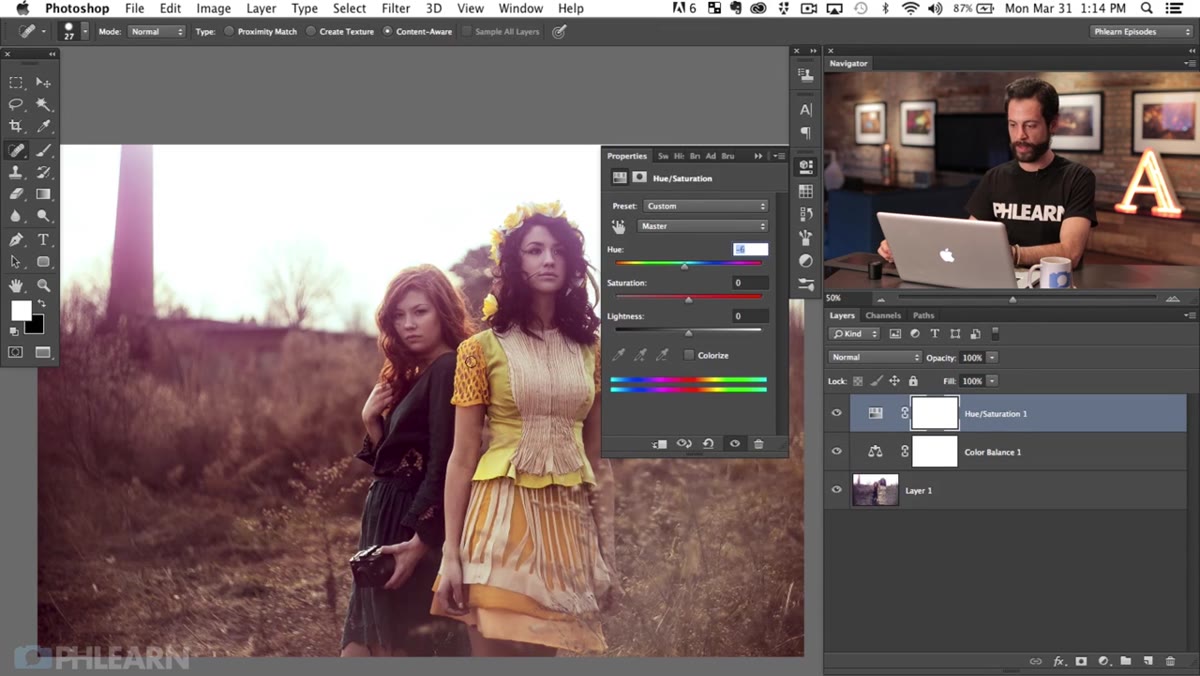Select Content-Aware type option
Screen dimensions: 1200x676
388,31
